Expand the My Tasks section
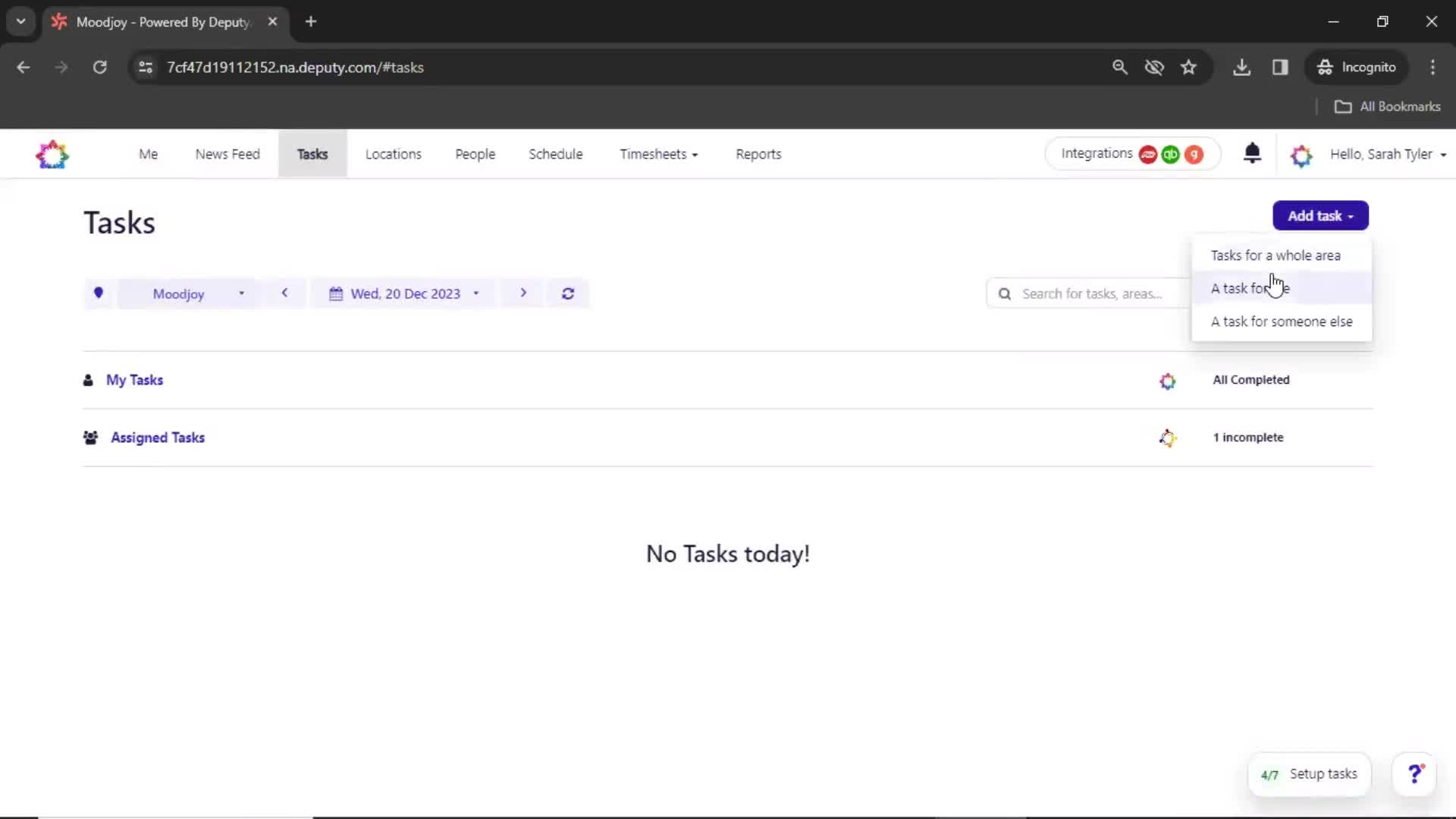Viewport: 1456px width, 819px height. pyautogui.click(x=134, y=379)
